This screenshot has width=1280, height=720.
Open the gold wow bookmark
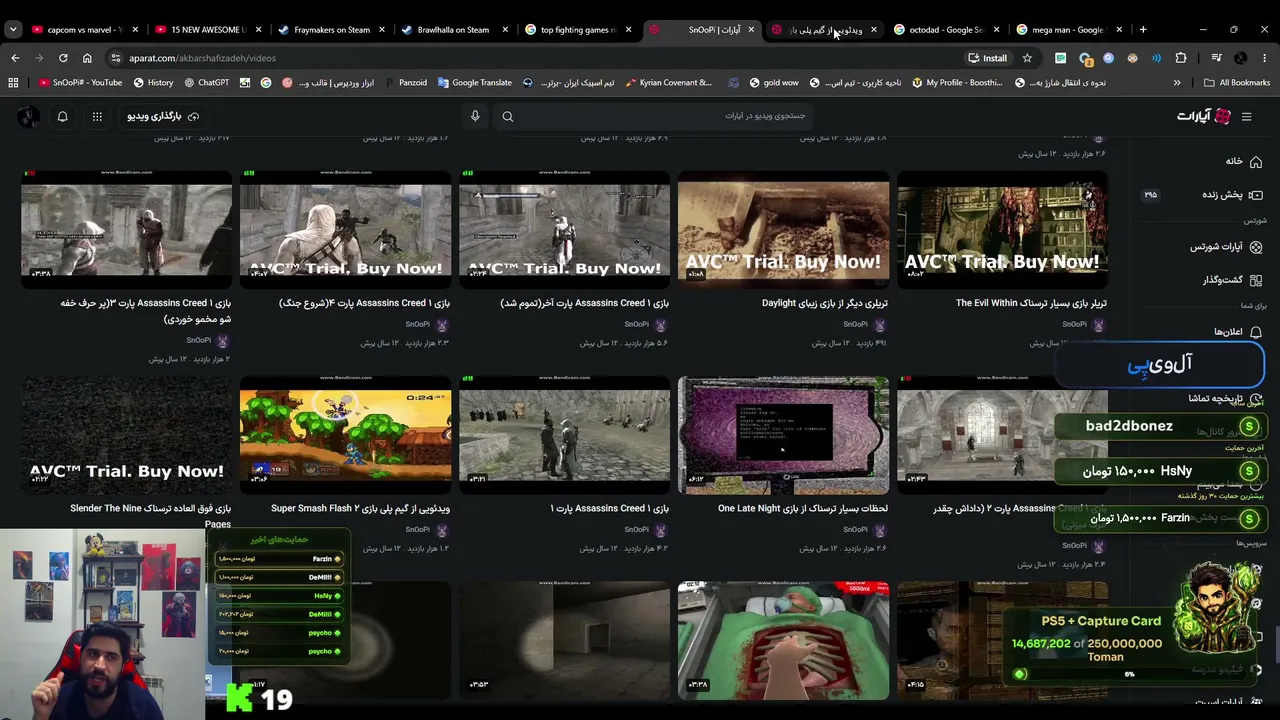click(x=773, y=83)
